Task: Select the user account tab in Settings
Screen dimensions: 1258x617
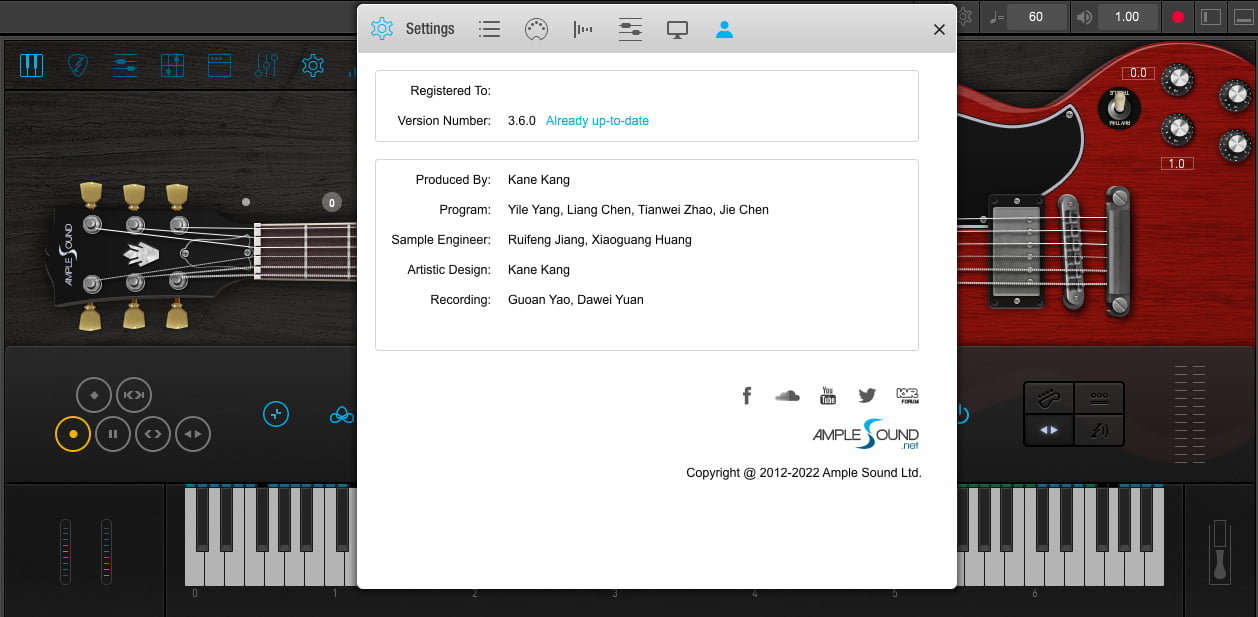Action: point(724,29)
